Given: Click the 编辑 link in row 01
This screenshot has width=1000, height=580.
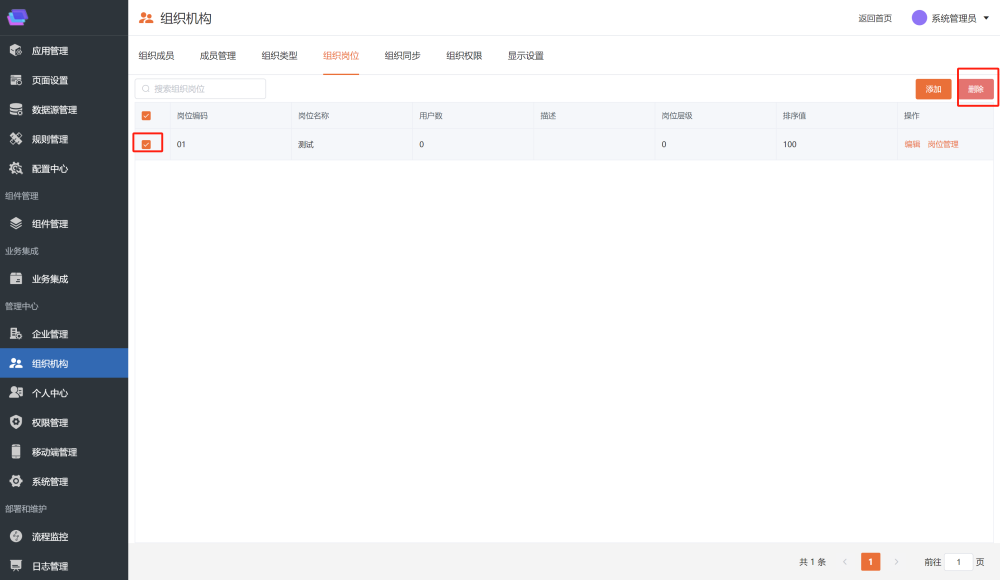Looking at the screenshot, I should pyautogui.click(x=912, y=145).
